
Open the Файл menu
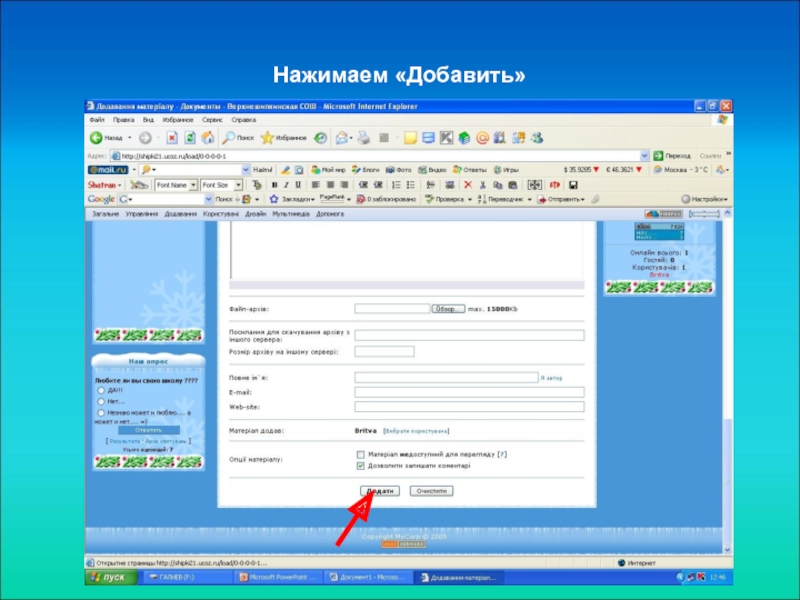coord(97,120)
